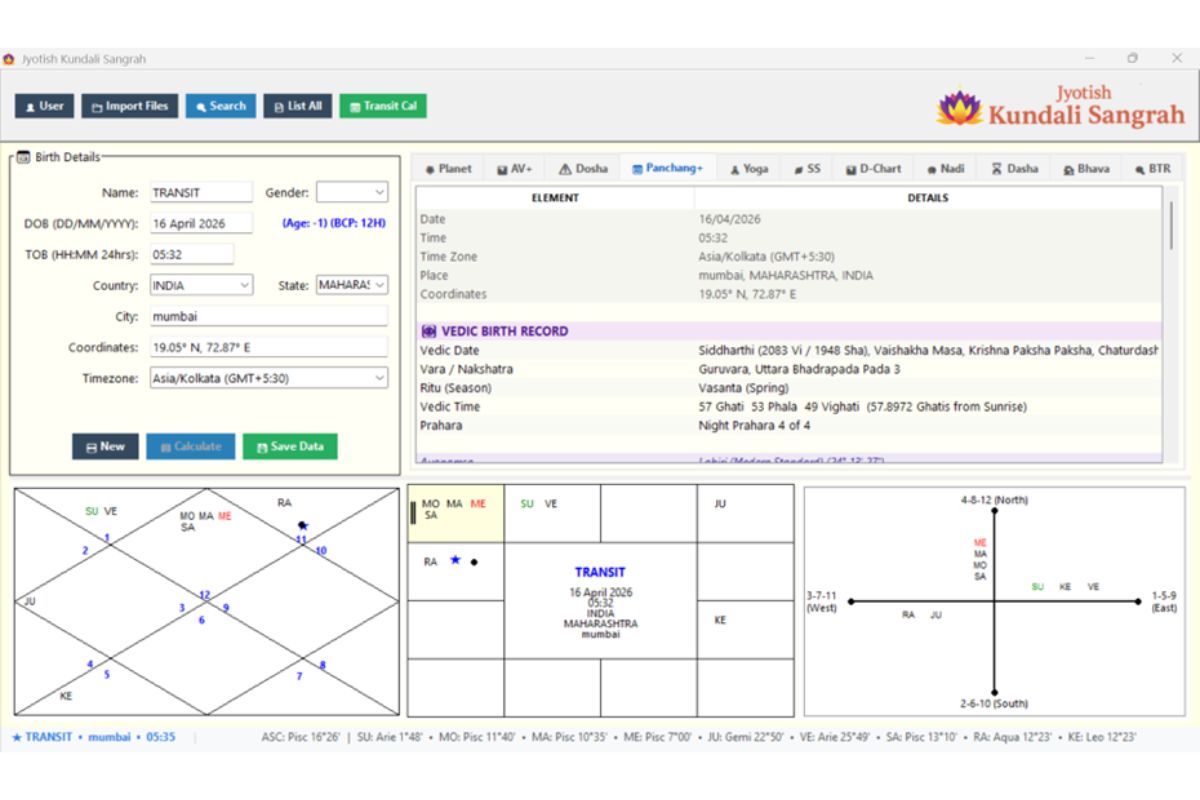The width and height of the screenshot is (1200, 800).
Task: Click 'JU: Gemi 22°50'' in status bar
Action: coord(744,737)
